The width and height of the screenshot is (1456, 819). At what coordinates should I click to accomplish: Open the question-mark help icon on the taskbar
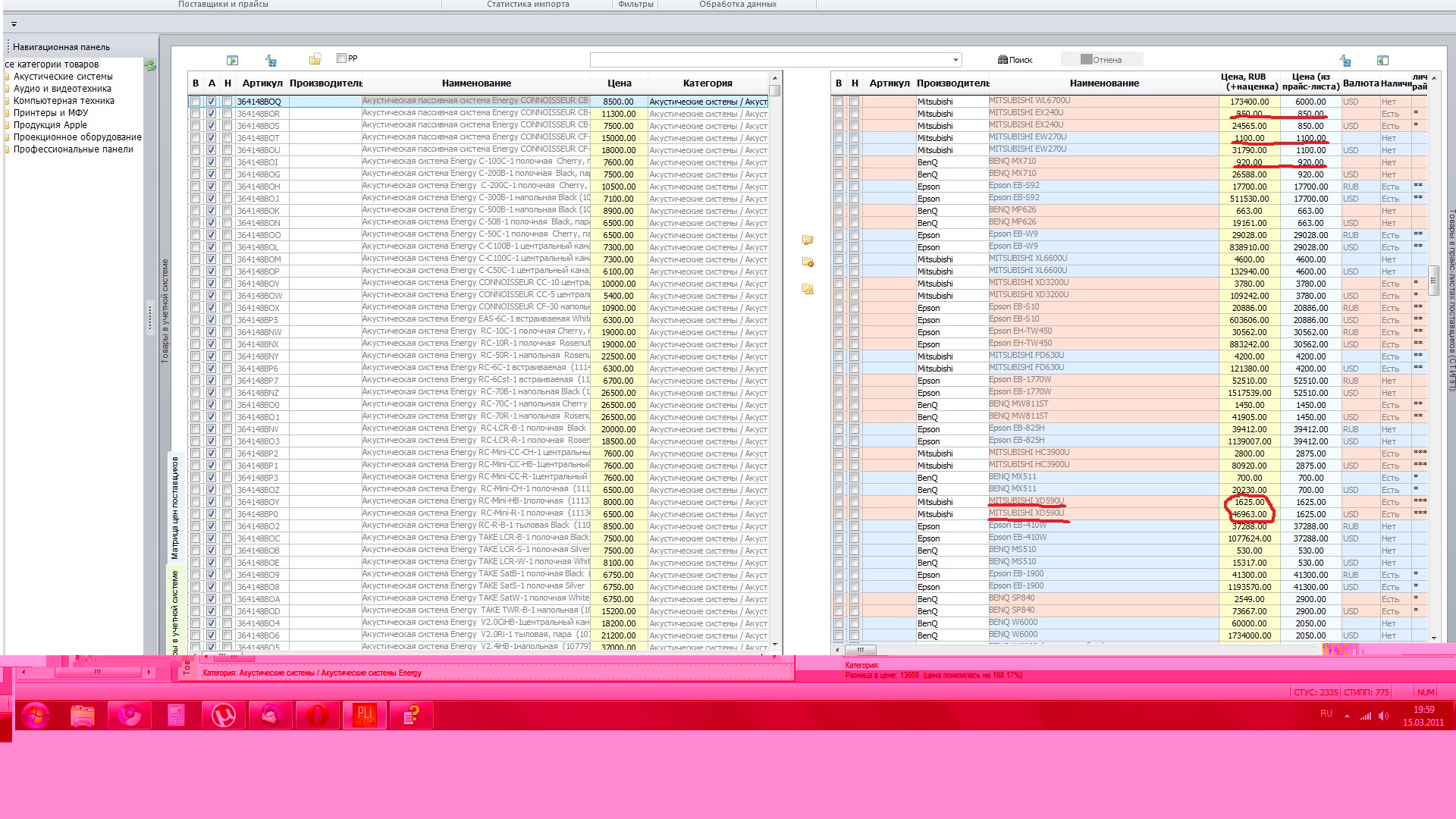click(x=411, y=715)
